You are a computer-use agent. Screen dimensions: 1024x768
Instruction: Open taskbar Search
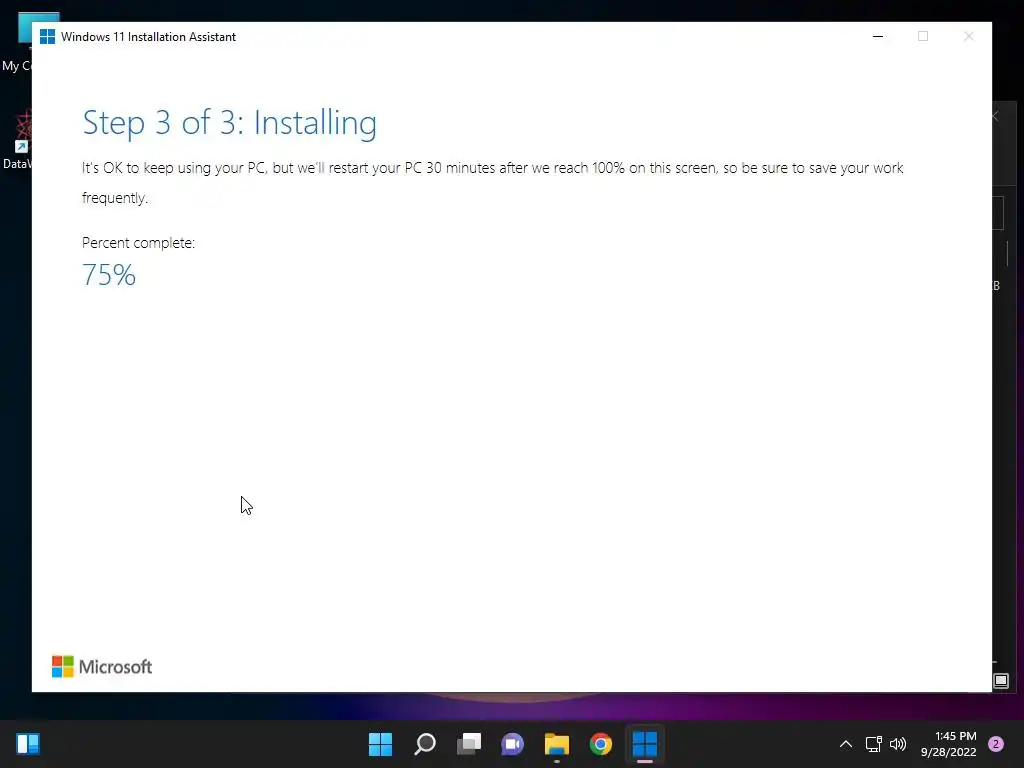(424, 743)
